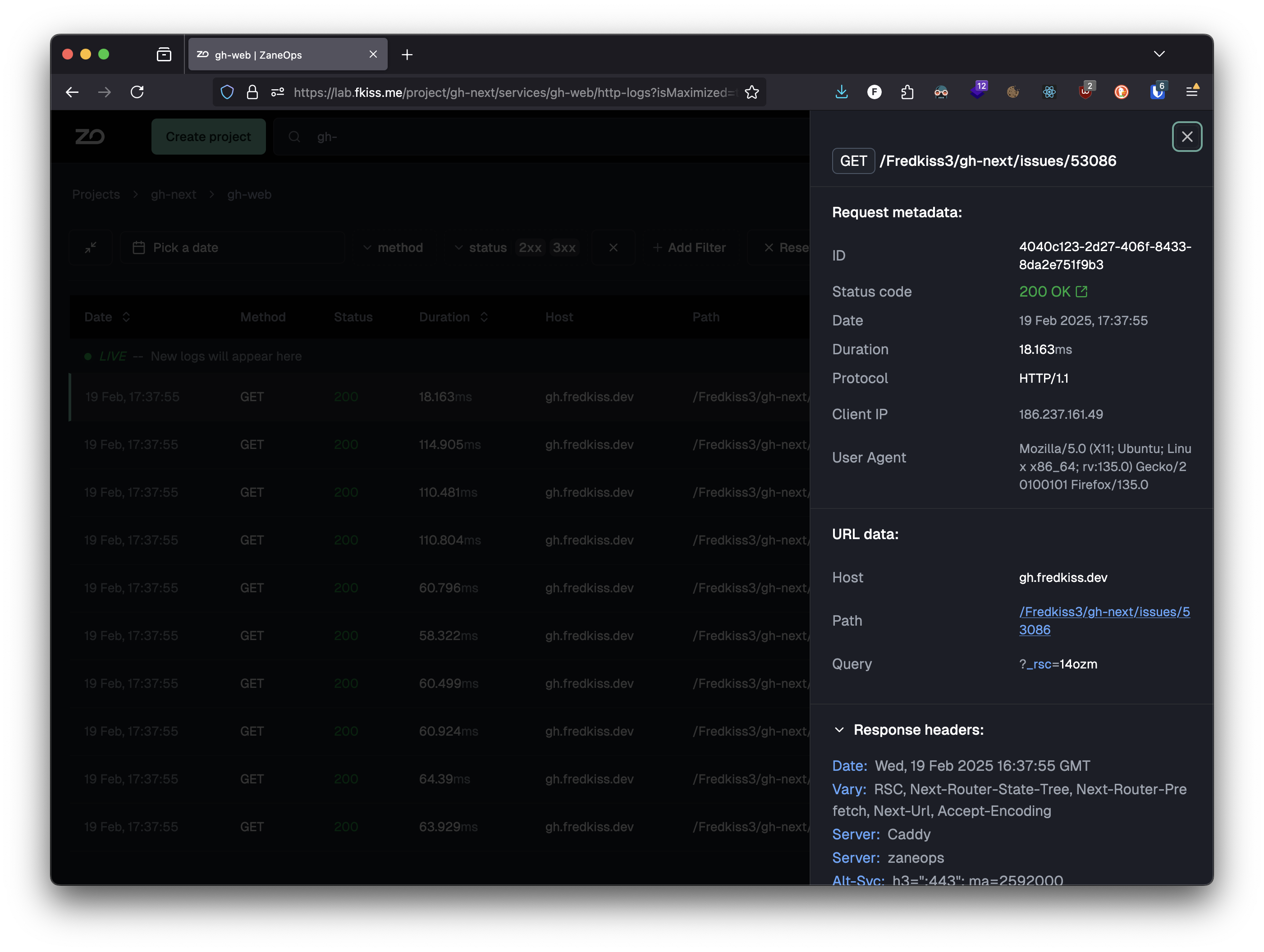Remove the status filter with X
1264x952 pixels.
click(x=613, y=247)
